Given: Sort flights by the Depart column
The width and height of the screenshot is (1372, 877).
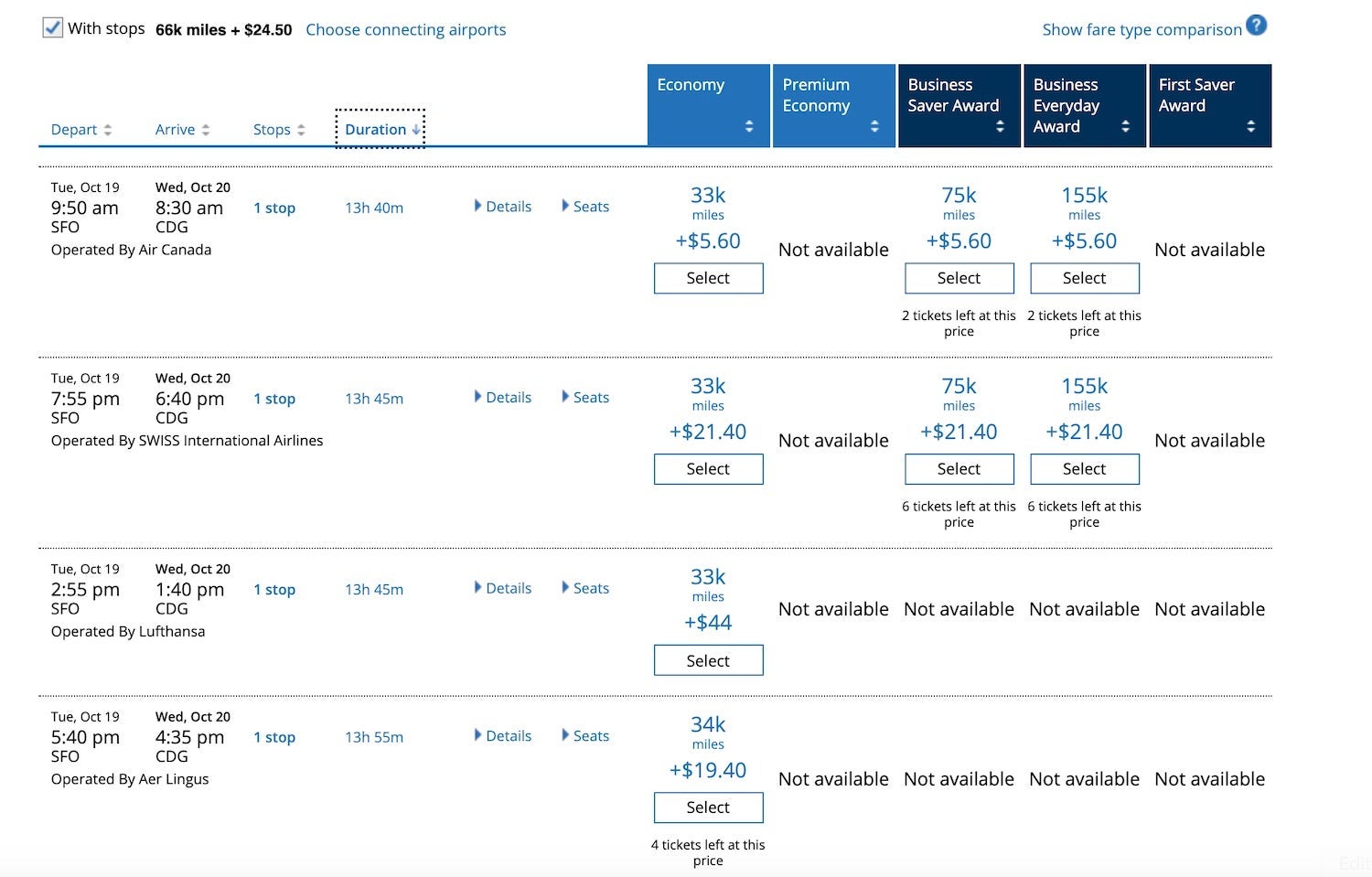Looking at the screenshot, I should coord(80,129).
